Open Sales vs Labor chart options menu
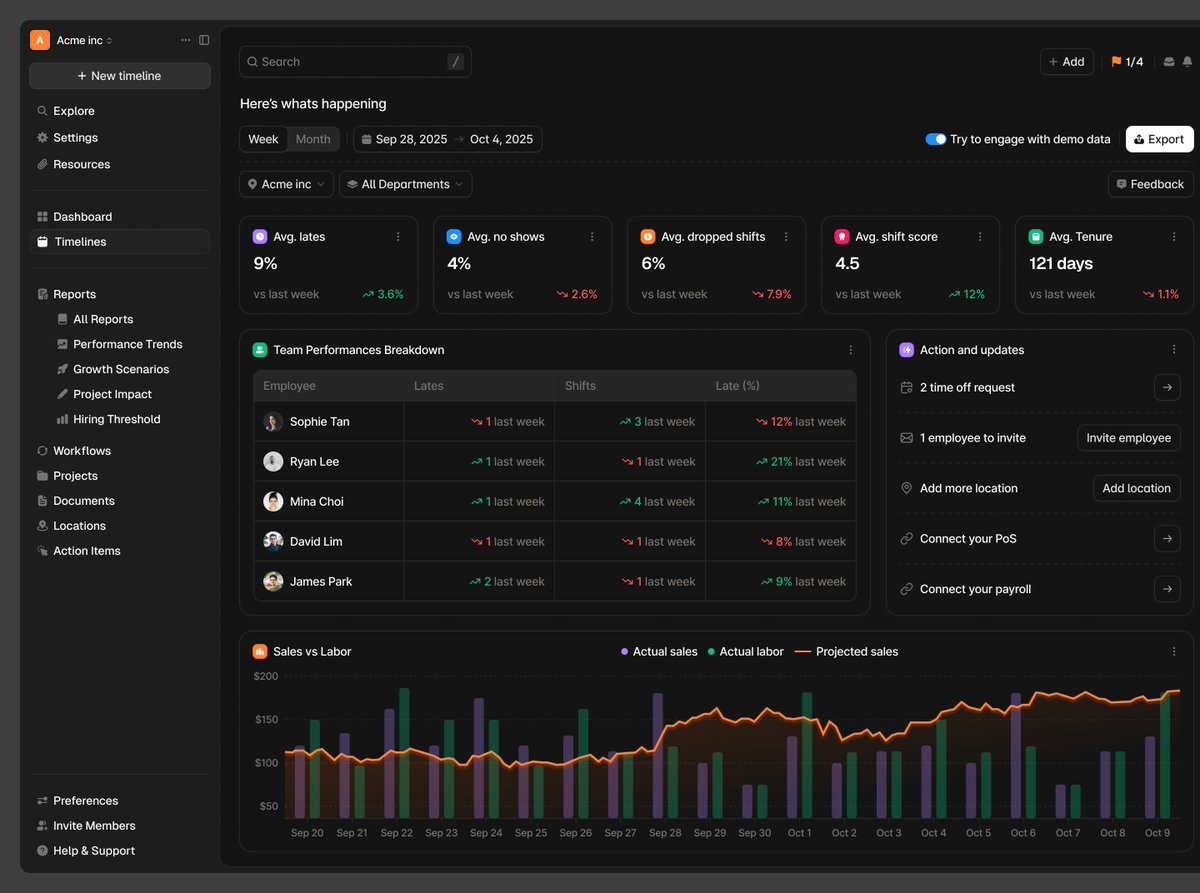Screen dimensions: 1200x893 (x=1174, y=651)
